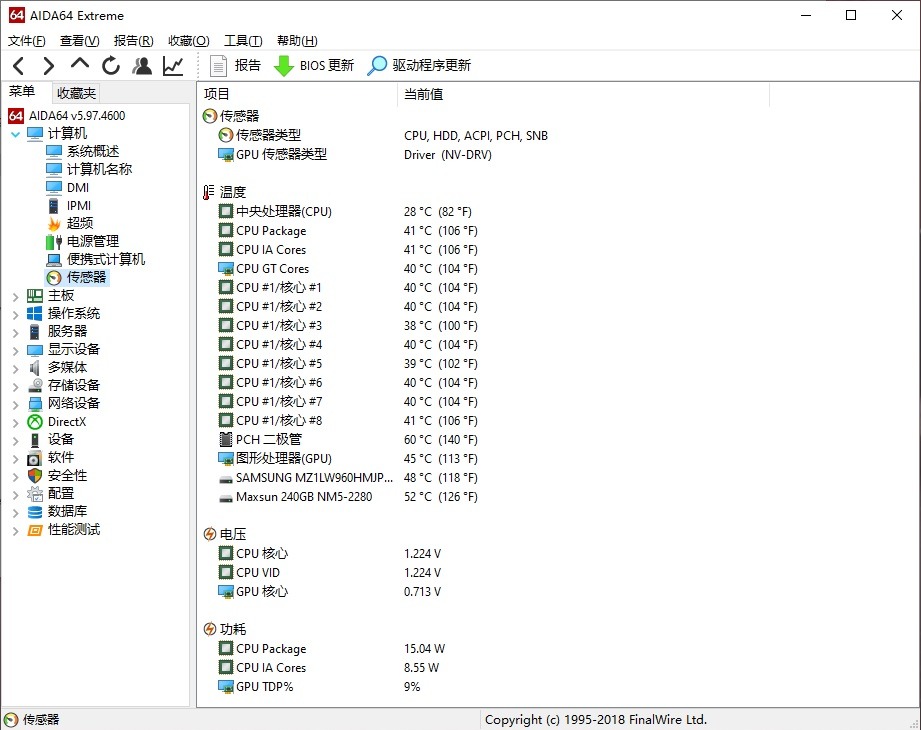921x730 pixels.
Task: Click the 软件 software icon
Action: [x=35, y=458]
